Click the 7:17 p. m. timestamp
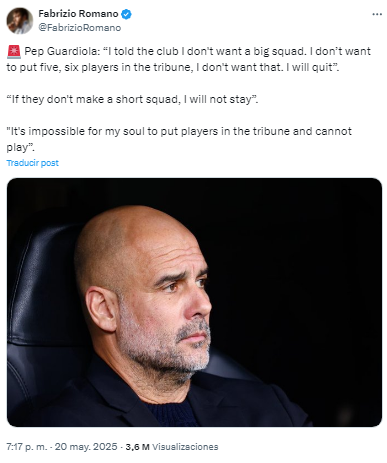Screen dimensions: 387x463 [27, 447]
